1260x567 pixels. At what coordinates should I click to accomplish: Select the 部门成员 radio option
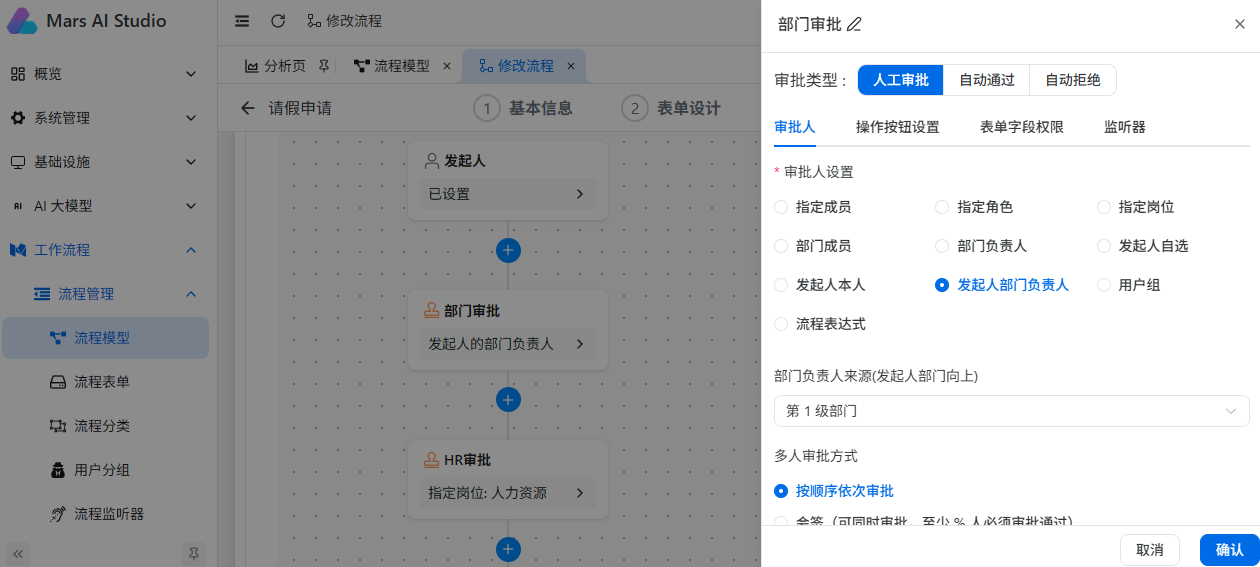click(781, 246)
